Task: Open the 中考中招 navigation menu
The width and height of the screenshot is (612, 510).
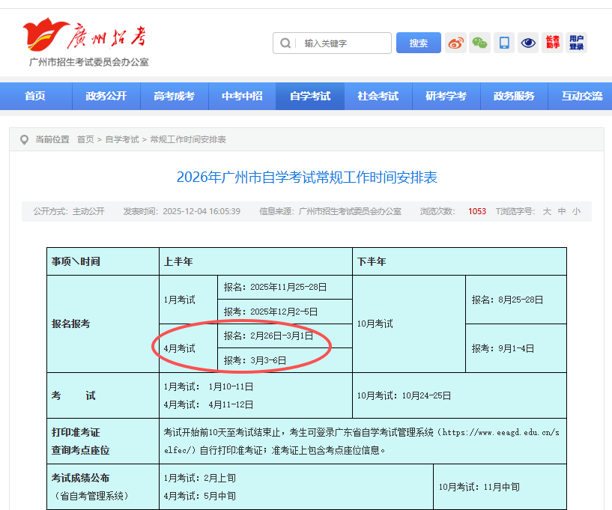Action: click(242, 96)
